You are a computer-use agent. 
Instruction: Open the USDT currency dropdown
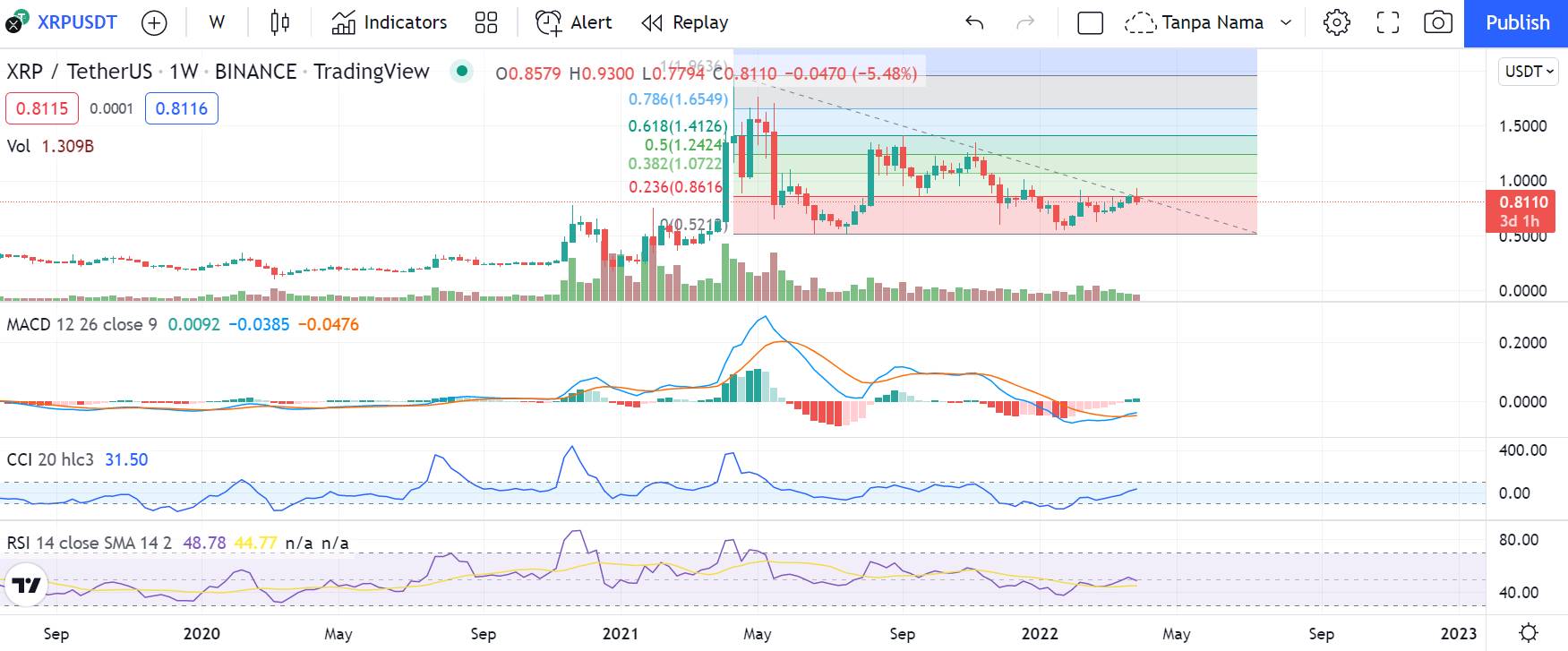pyautogui.click(x=1528, y=71)
